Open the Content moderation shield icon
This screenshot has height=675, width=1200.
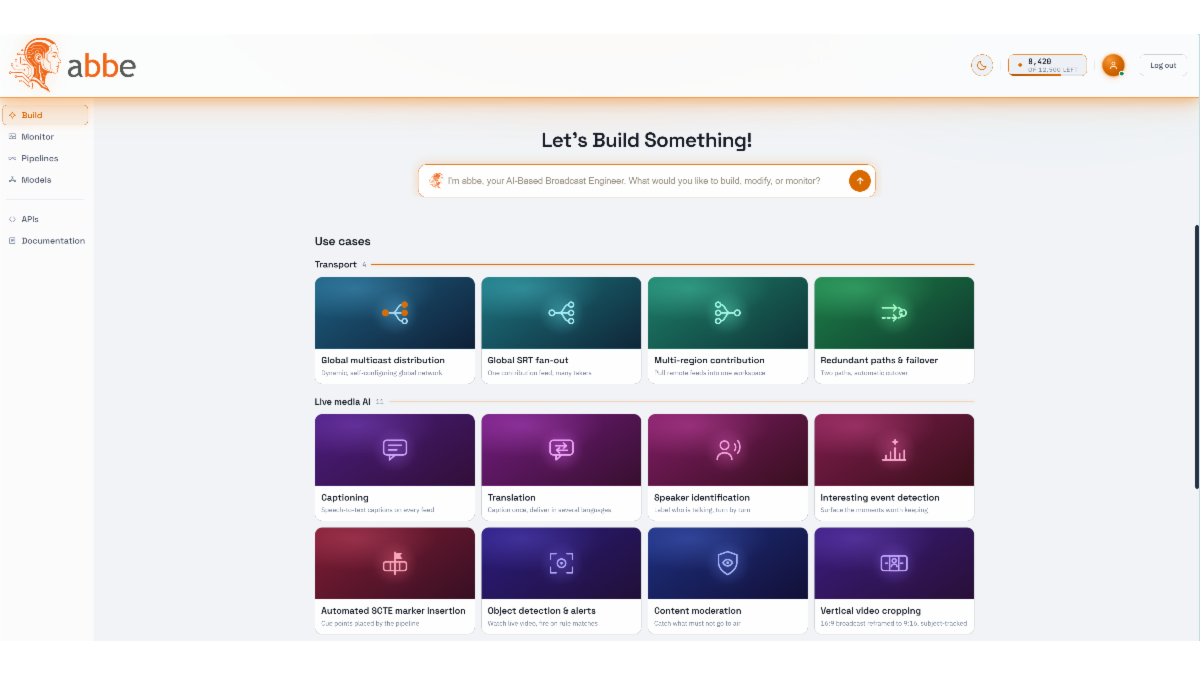727,563
